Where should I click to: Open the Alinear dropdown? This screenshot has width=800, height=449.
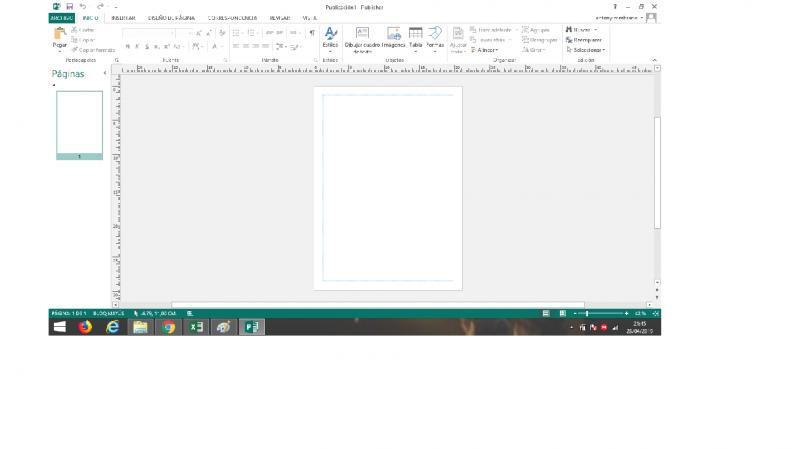click(484, 50)
